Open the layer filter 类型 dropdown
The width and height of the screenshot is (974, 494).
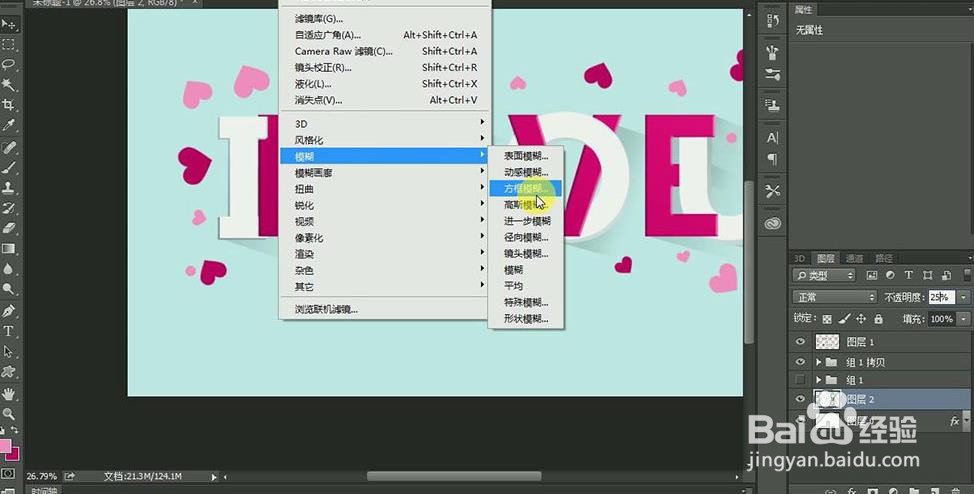point(824,275)
